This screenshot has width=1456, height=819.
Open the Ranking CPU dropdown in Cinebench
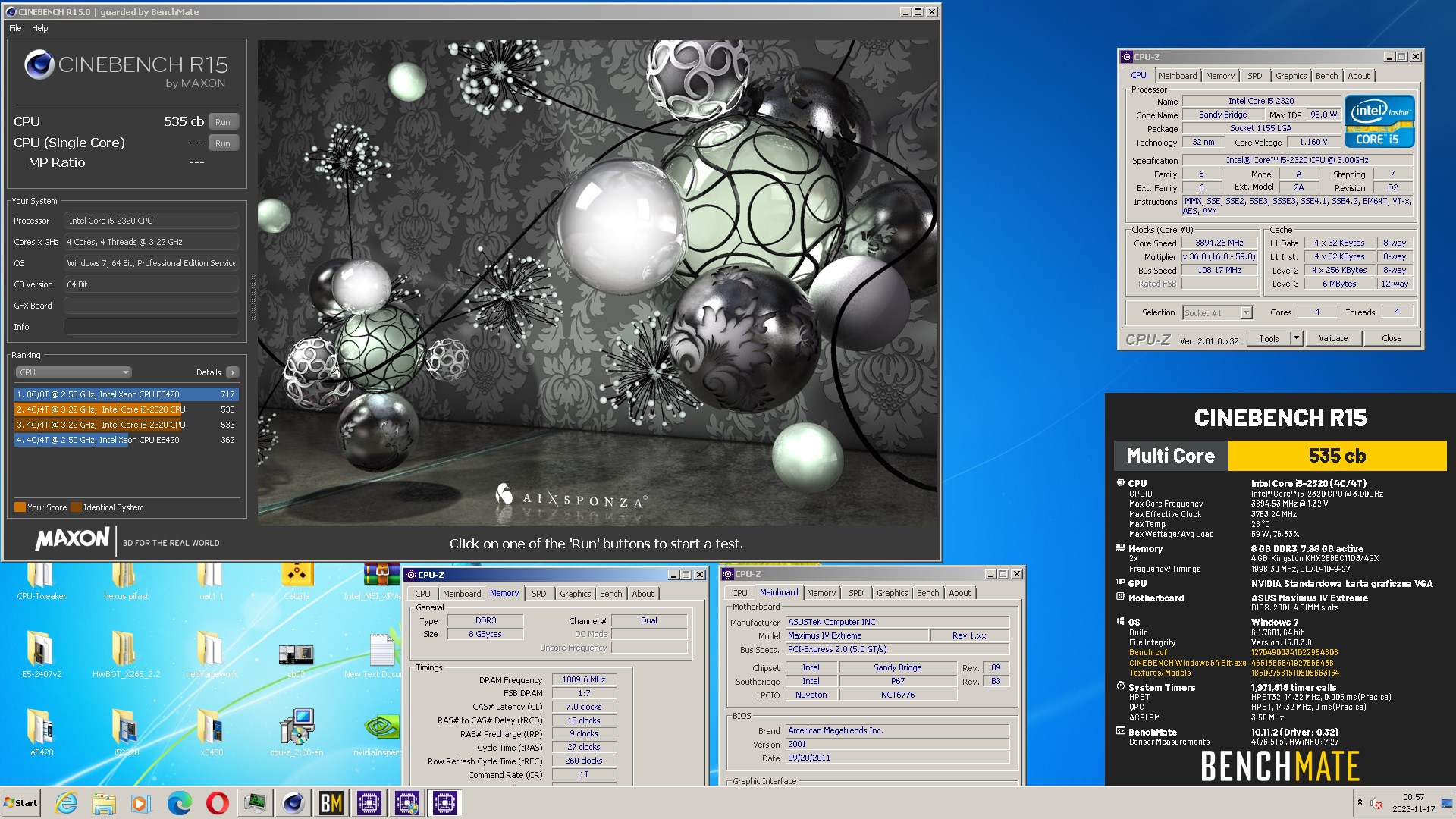[74, 372]
